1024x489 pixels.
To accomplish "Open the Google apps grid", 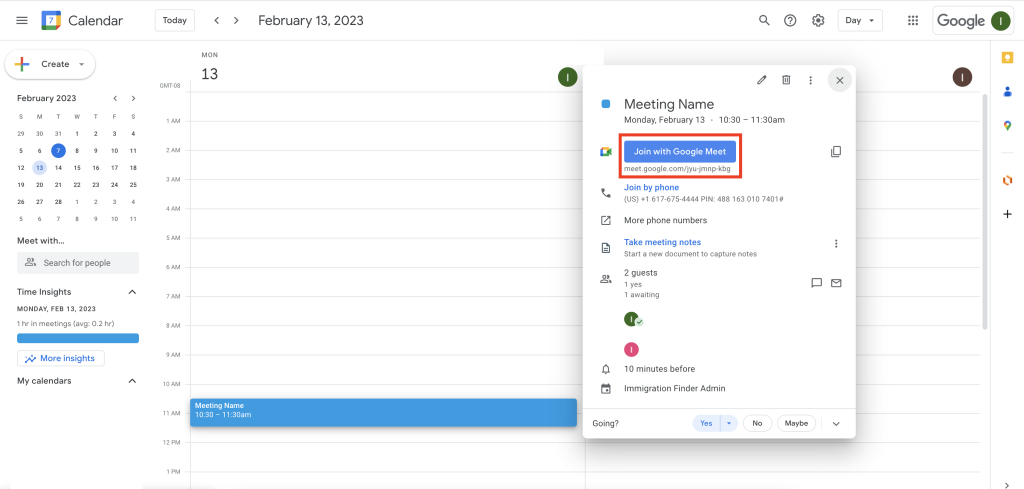I will [x=912, y=21].
